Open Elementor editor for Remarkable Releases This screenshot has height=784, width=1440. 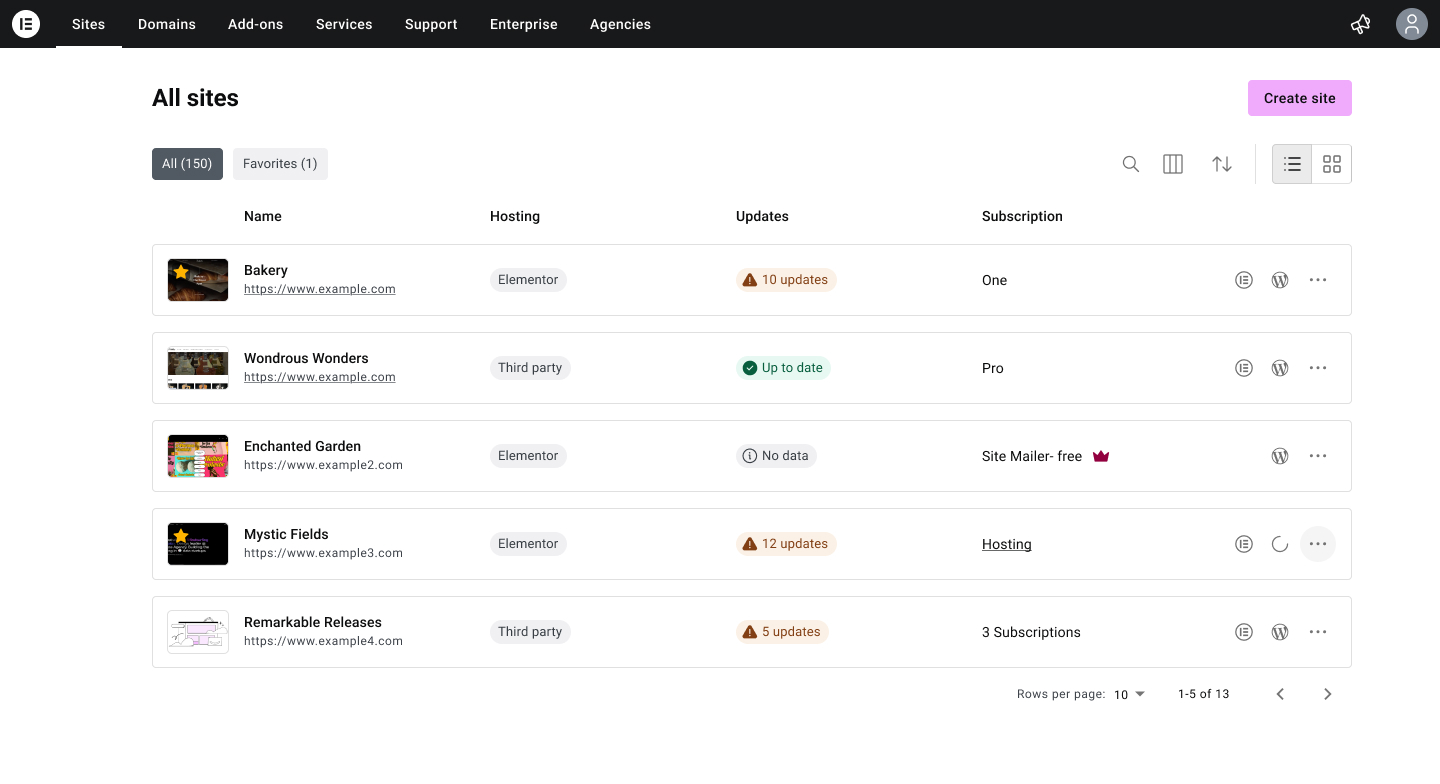[x=1244, y=632]
